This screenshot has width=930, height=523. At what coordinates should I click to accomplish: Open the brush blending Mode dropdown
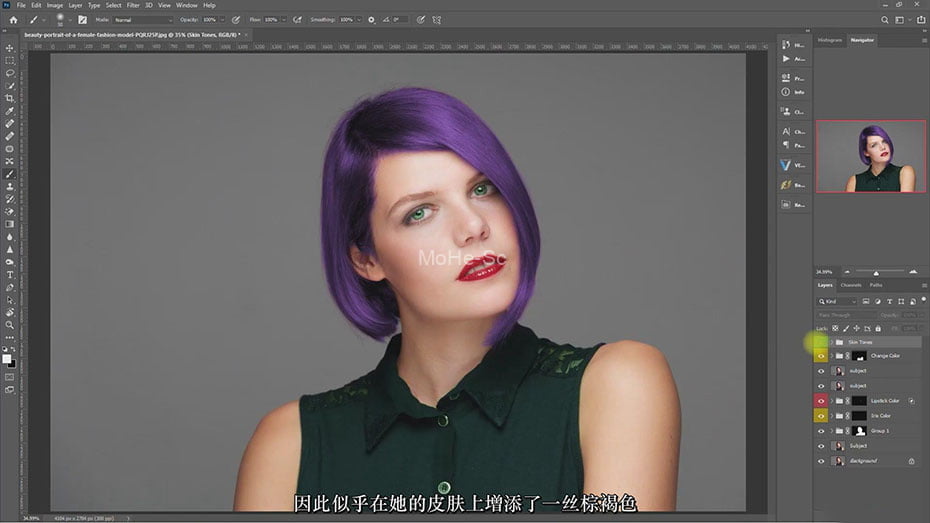tap(141, 19)
